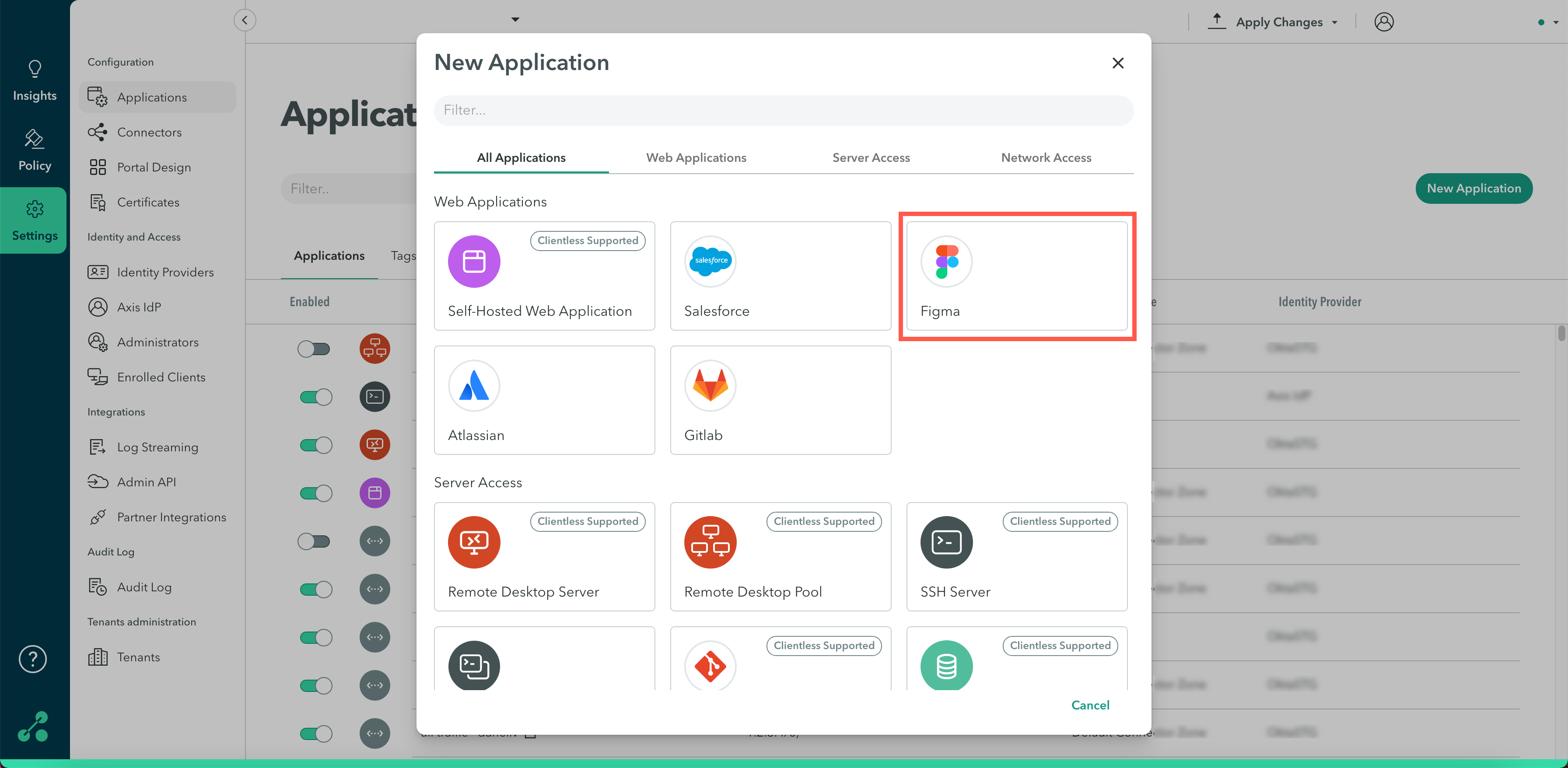Screen dimensions: 1568x768
Task: Open the help question mark icon
Action: click(33, 659)
